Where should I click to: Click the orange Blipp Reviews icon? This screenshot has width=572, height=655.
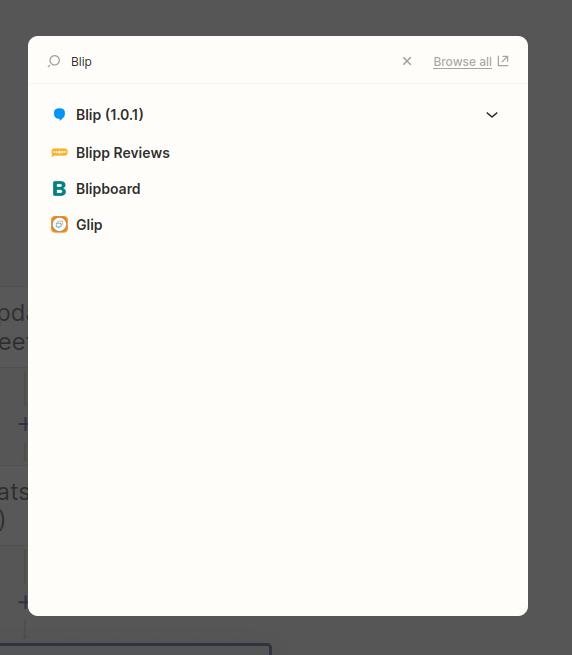pos(59,152)
